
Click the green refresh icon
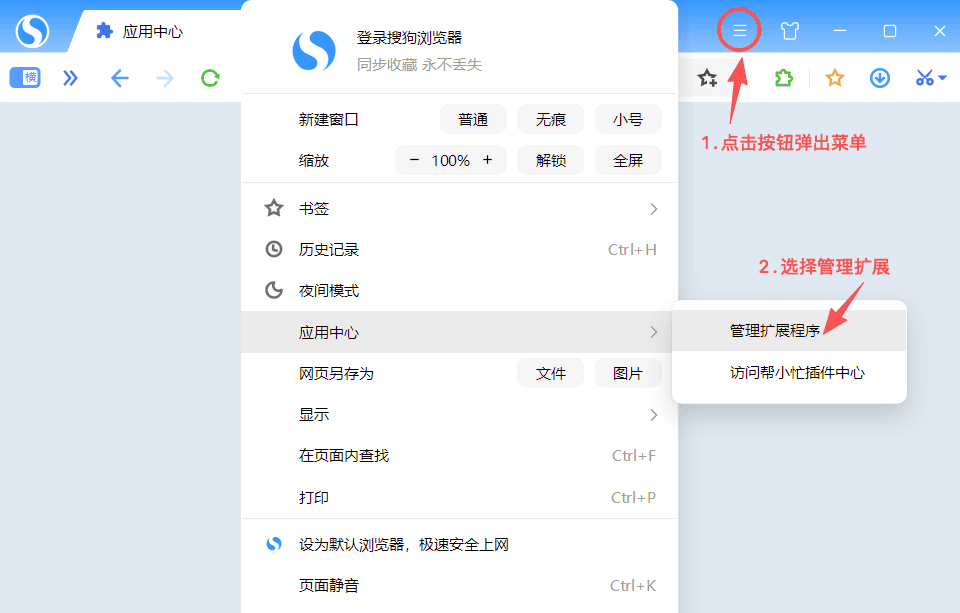pyautogui.click(x=210, y=78)
